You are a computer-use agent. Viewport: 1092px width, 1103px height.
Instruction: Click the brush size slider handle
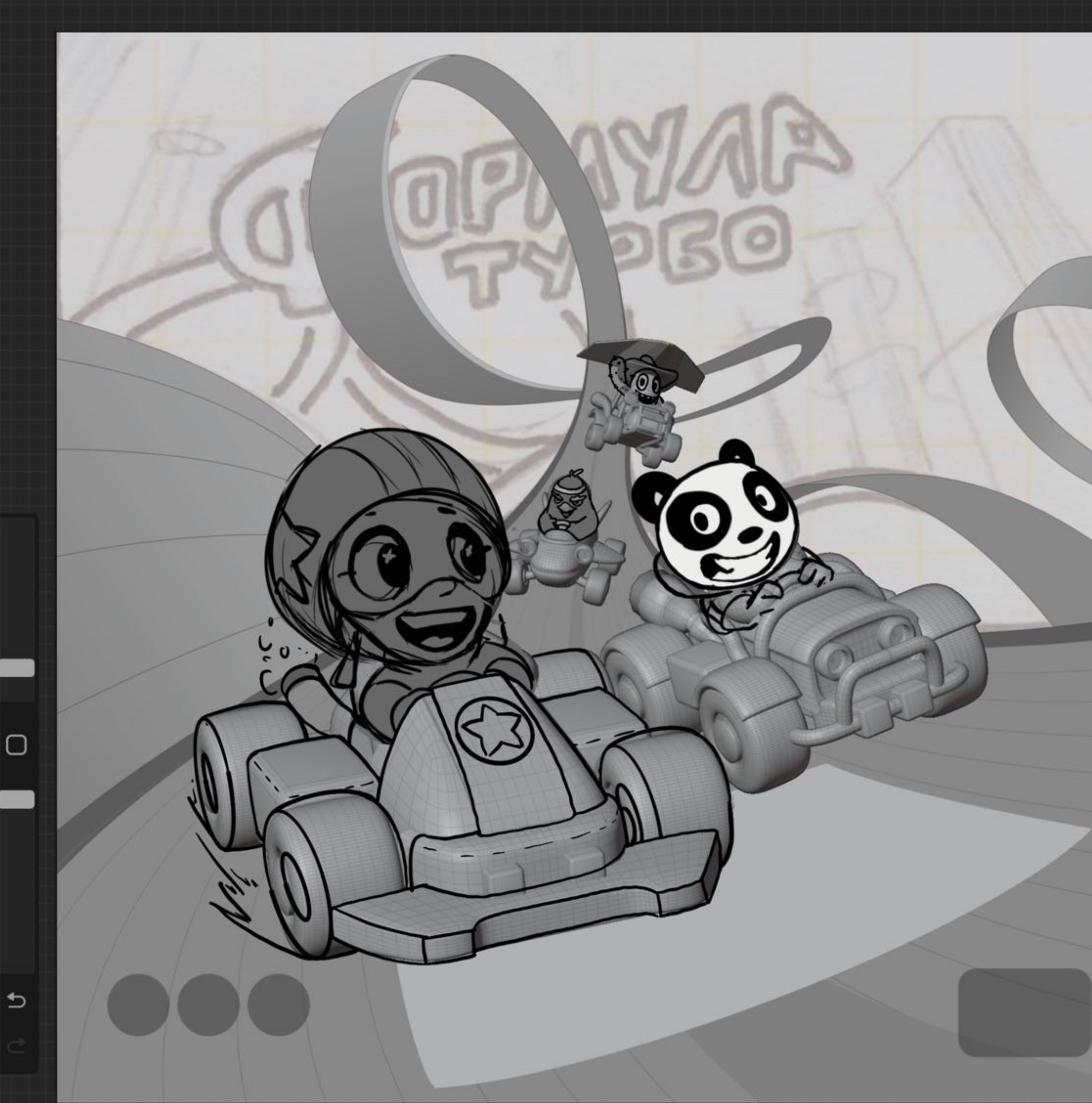coord(17,668)
